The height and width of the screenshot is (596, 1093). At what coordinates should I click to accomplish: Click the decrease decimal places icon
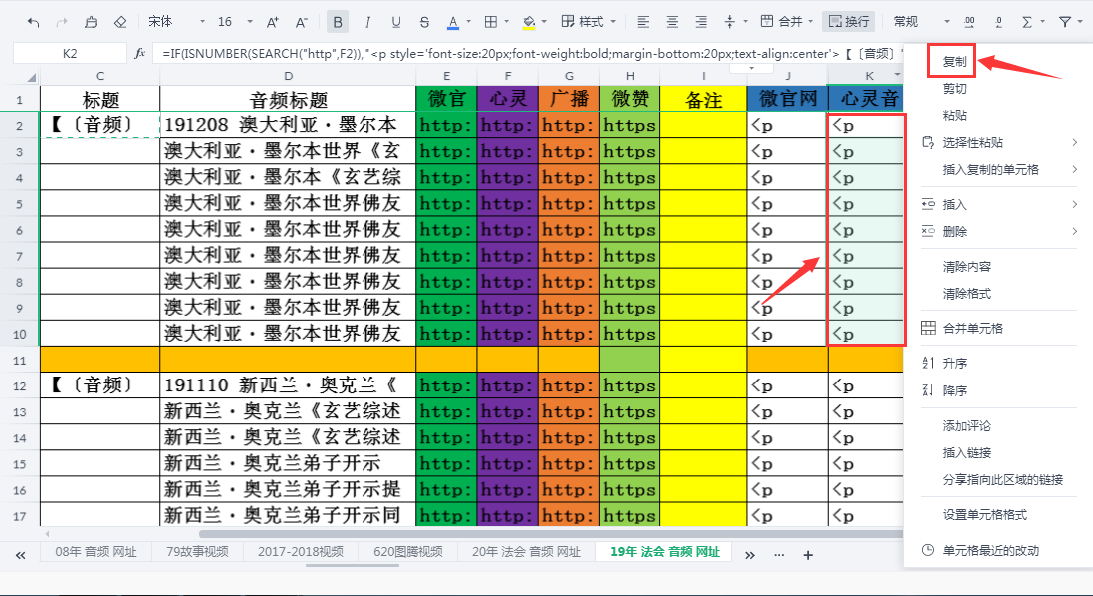click(998, 22)
